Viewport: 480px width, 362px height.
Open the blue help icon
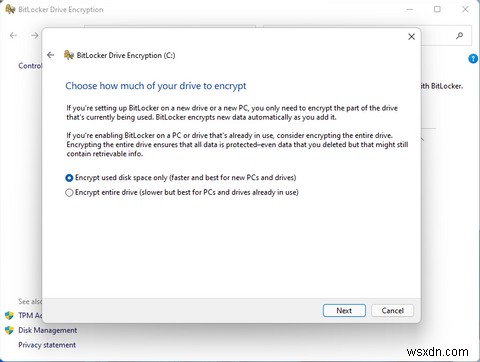coord(473,59)
